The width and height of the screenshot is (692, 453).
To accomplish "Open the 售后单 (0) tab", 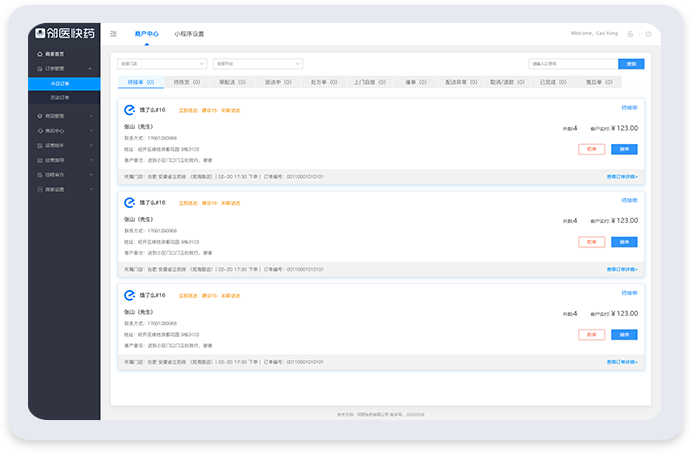I will (599, 82).
